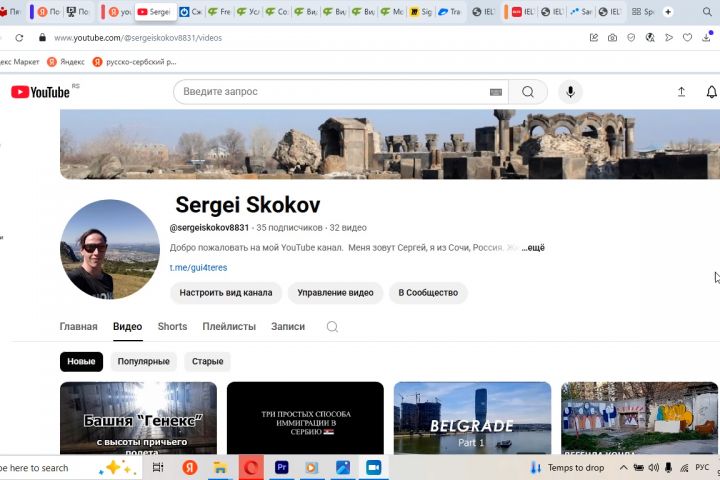The width and height of the screenshot is (720, 480).
Task: Open the 'Три простых способа иммиграции' video thumbnail
Action: pos(305,418)
